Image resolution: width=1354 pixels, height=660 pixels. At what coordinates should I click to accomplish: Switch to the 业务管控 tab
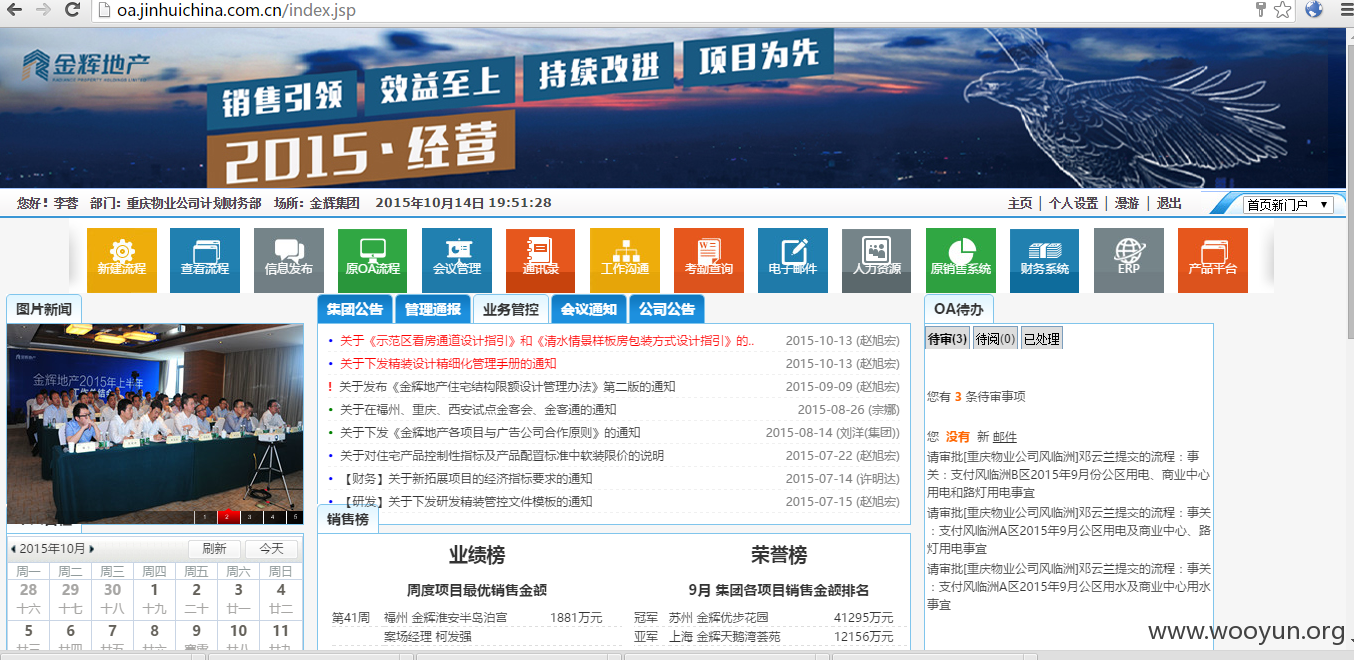coord(510,309)
